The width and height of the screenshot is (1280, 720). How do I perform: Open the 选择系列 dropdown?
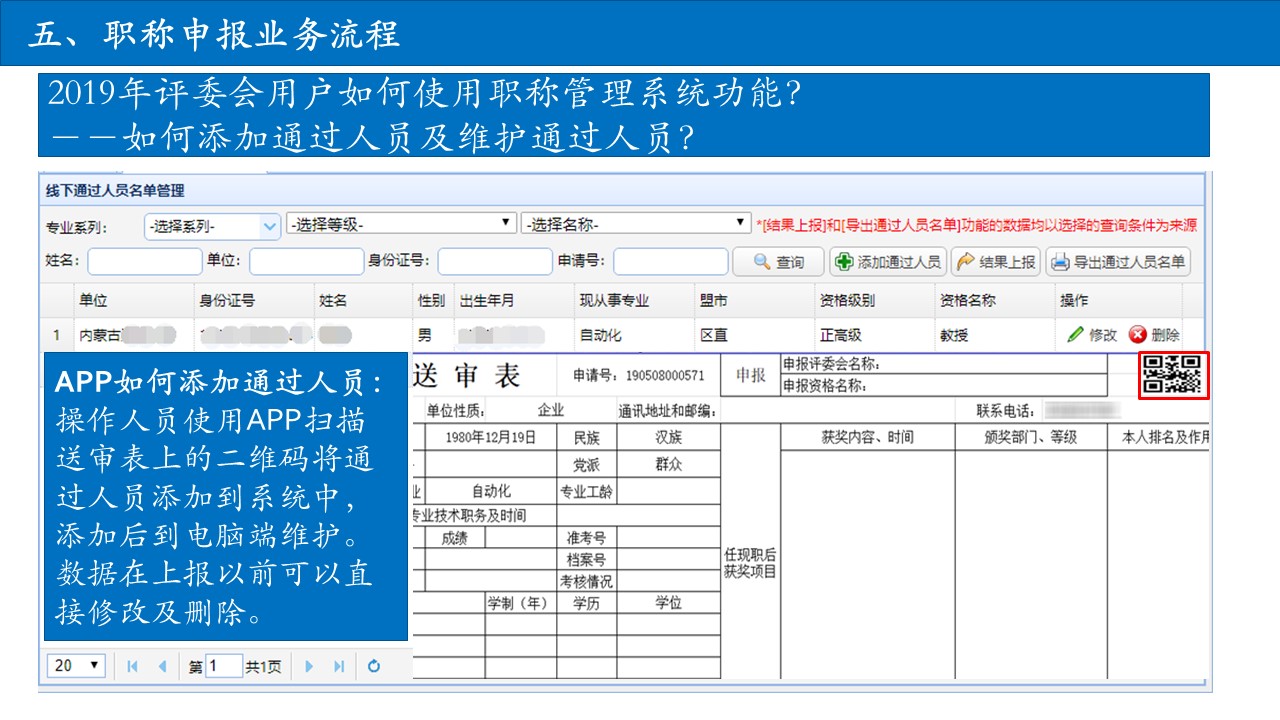(212, 227)
